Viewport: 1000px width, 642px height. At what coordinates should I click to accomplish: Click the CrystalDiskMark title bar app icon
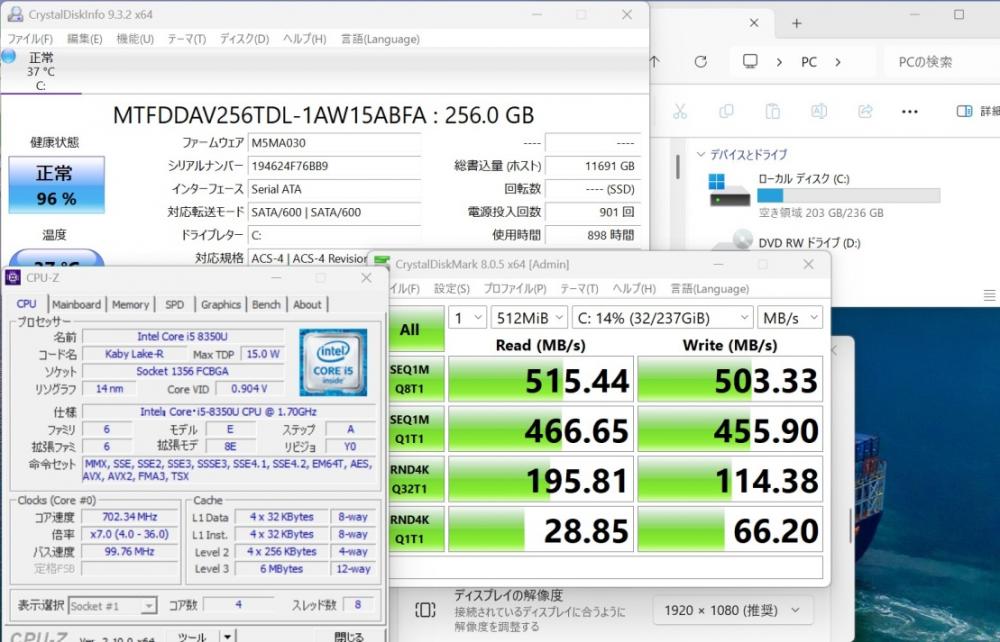tap(381, 264)
